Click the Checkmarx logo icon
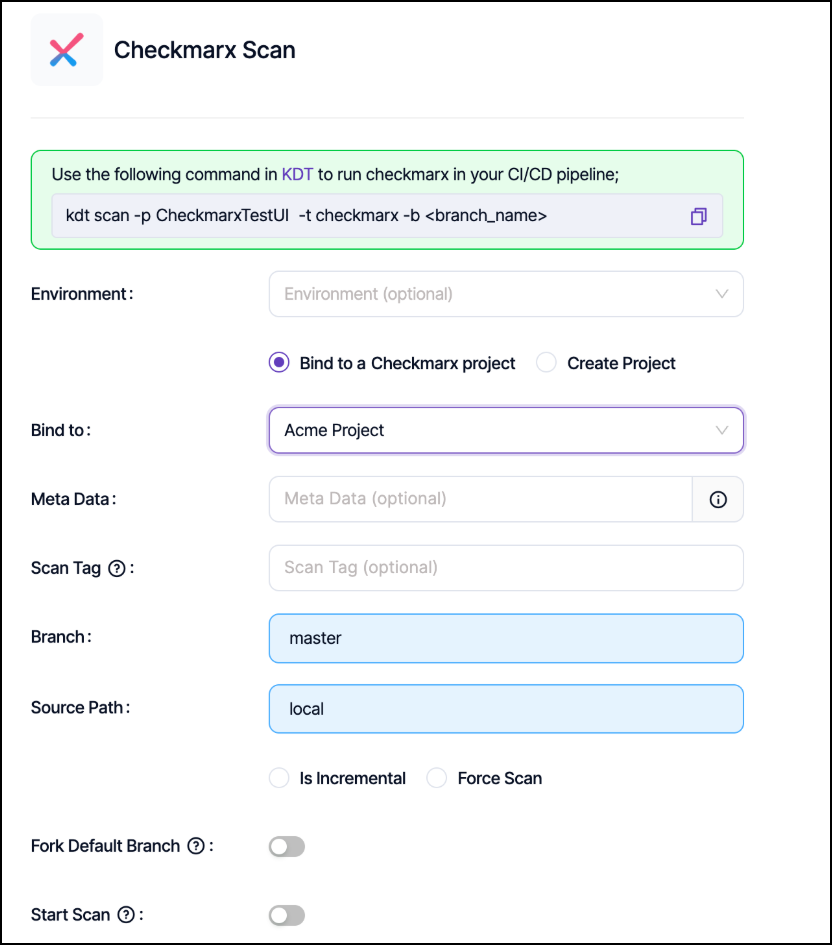The height and width of the screenshot is (945, 832). (x=66, y=50)
